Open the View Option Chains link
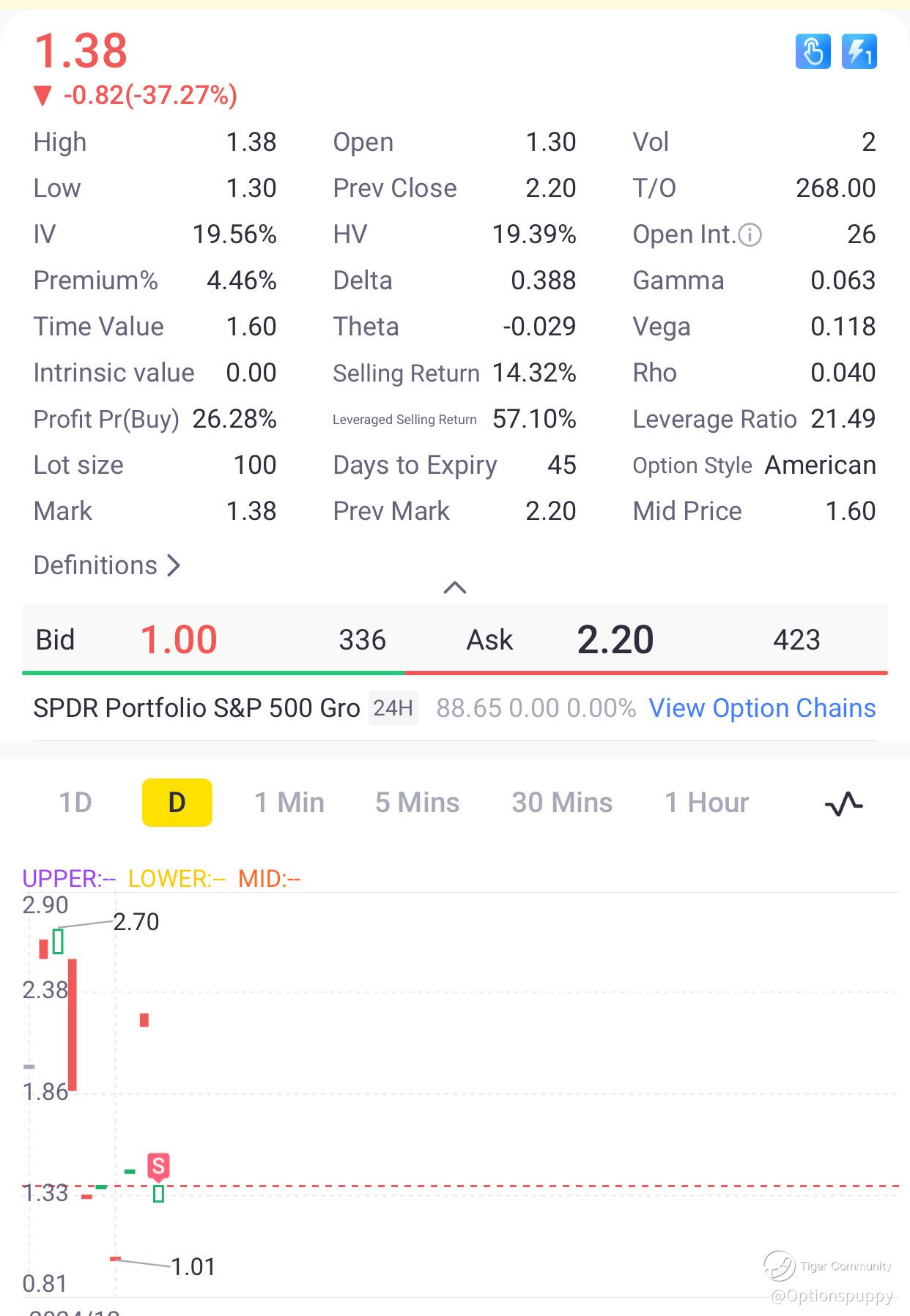This screenshot has width=910, height=1316. click(762, 708)
